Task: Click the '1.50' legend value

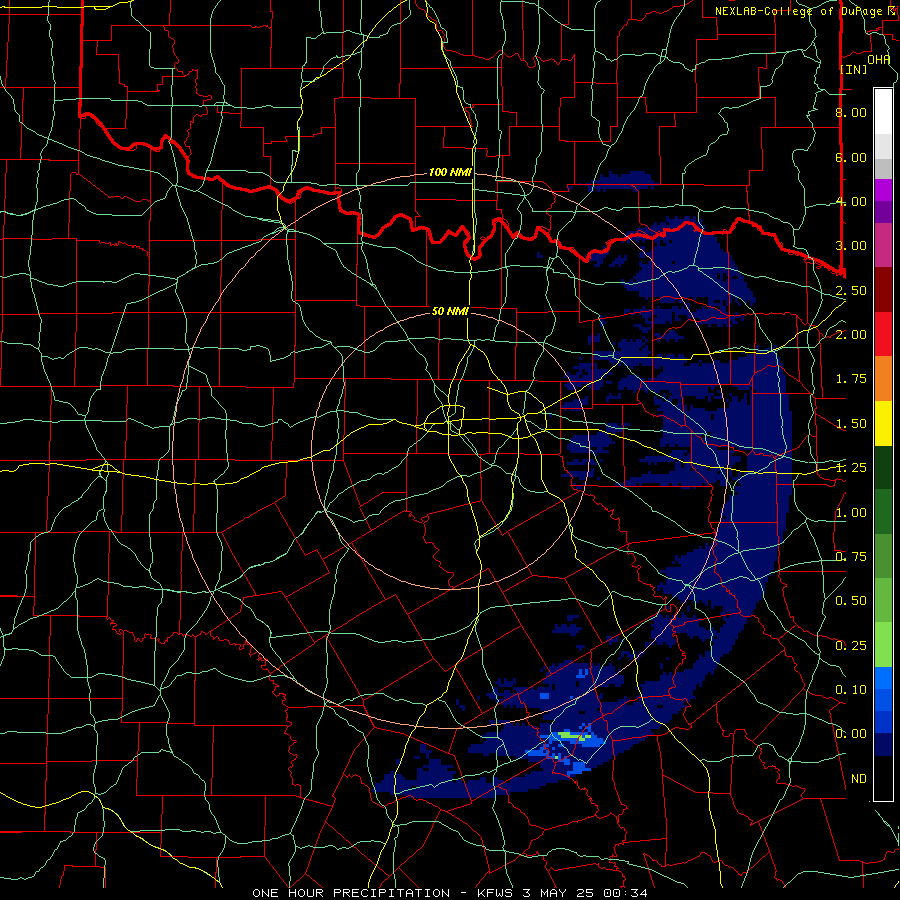Action: point(851,424)
